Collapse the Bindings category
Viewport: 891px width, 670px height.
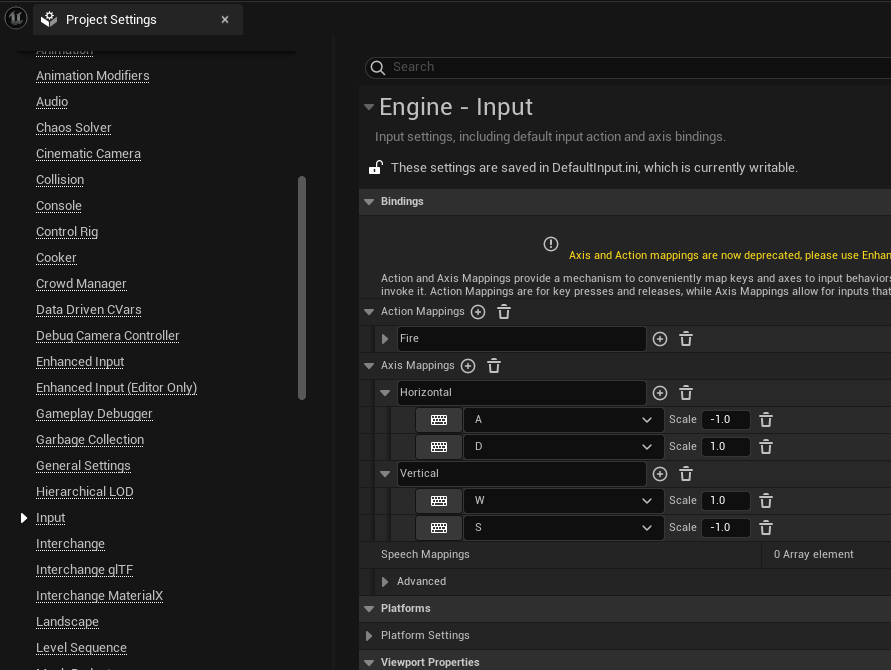click(x=369, y=202)
